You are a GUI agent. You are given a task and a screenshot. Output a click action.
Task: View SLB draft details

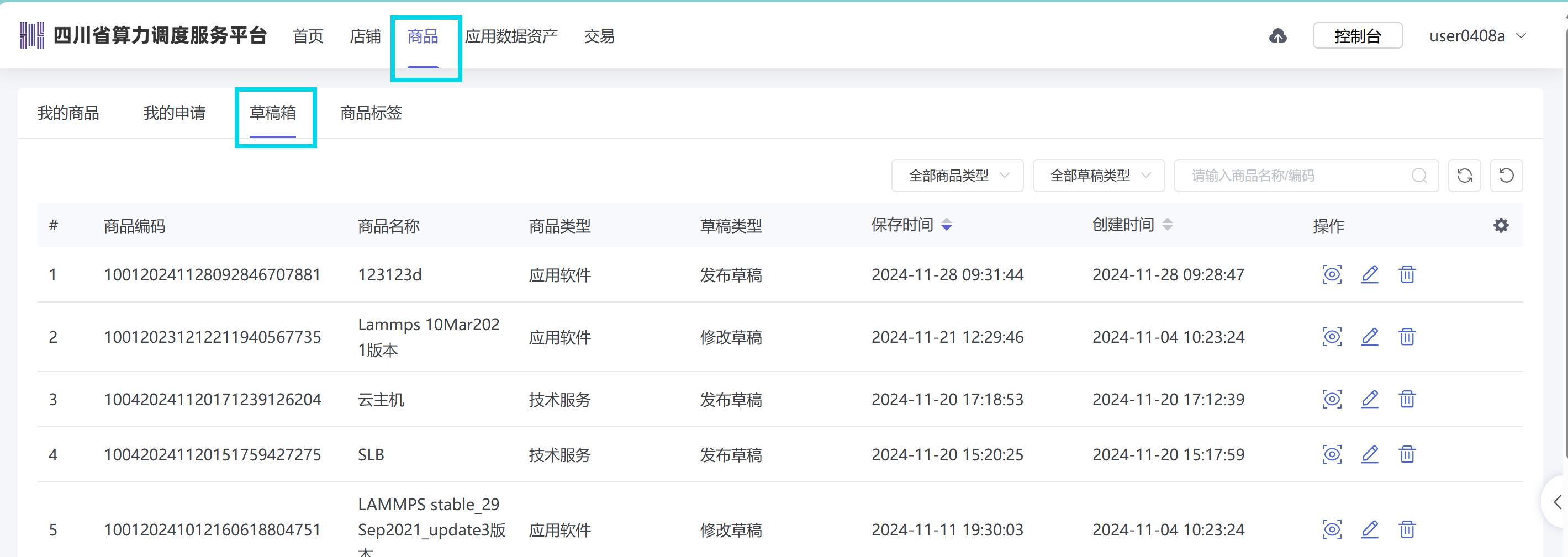1332,454
